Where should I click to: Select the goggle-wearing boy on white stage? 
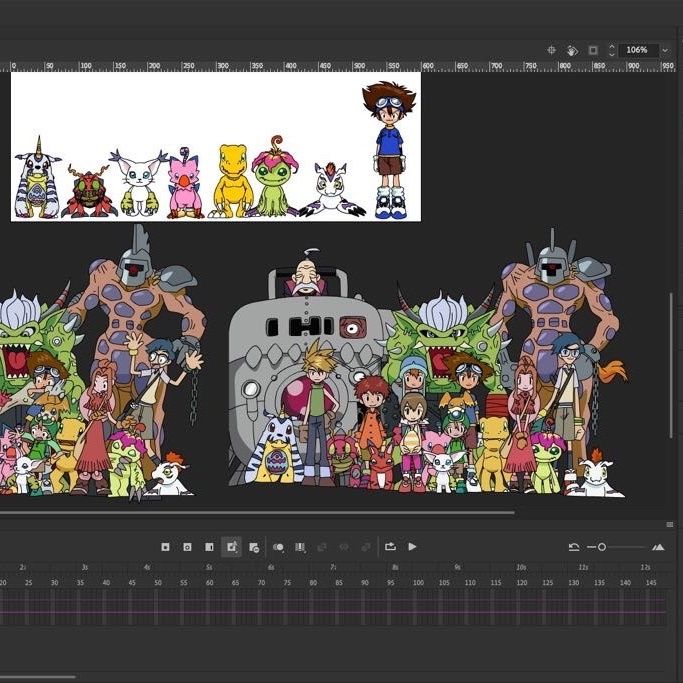390,149
